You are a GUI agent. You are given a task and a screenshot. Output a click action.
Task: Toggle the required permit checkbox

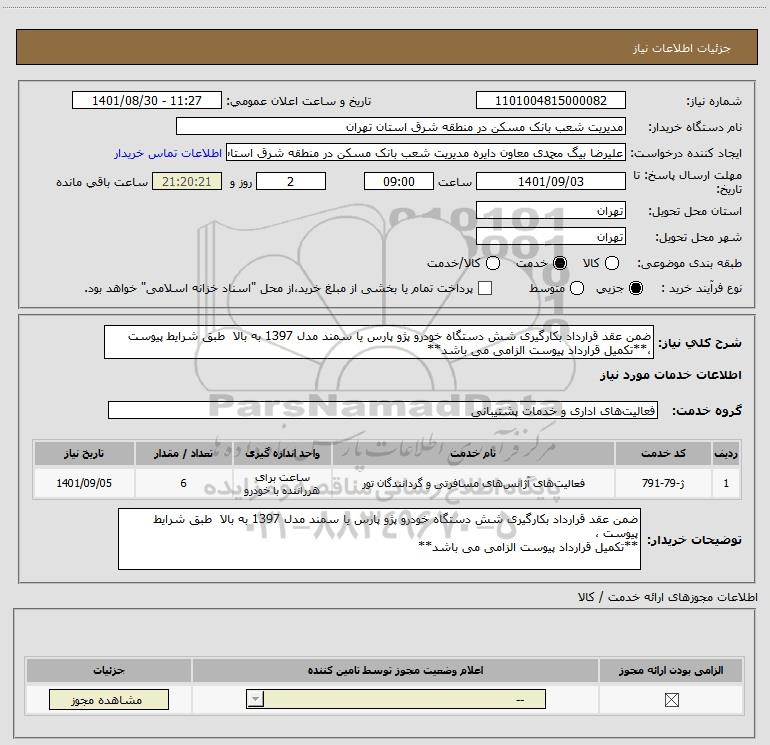point(671,700)
